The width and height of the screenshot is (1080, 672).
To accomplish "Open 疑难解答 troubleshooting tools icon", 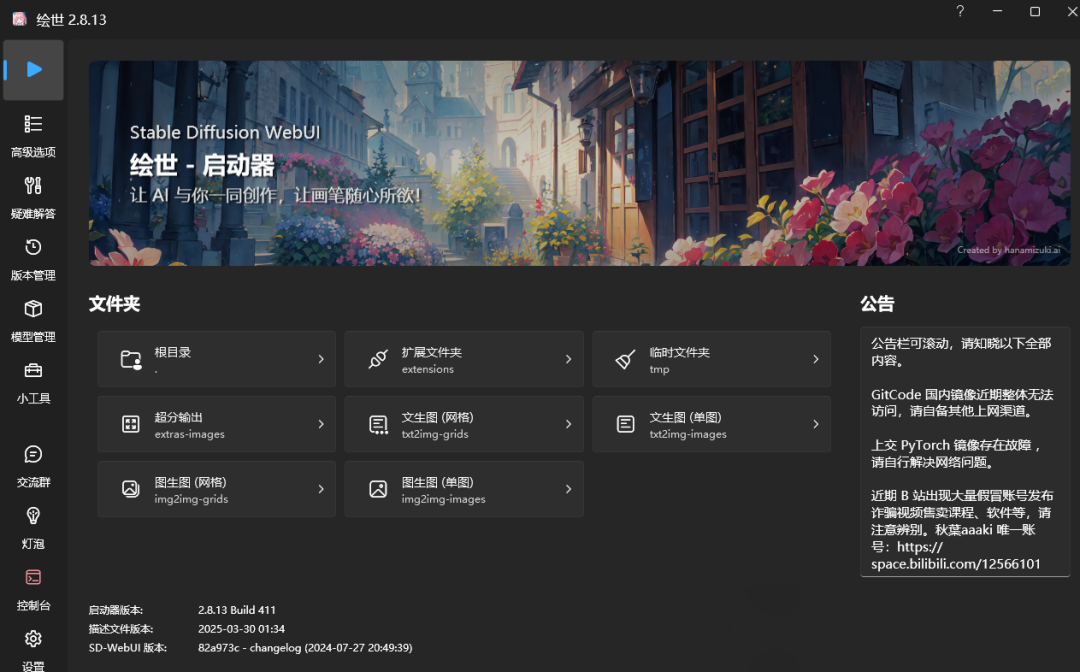I will pos(33,185).
